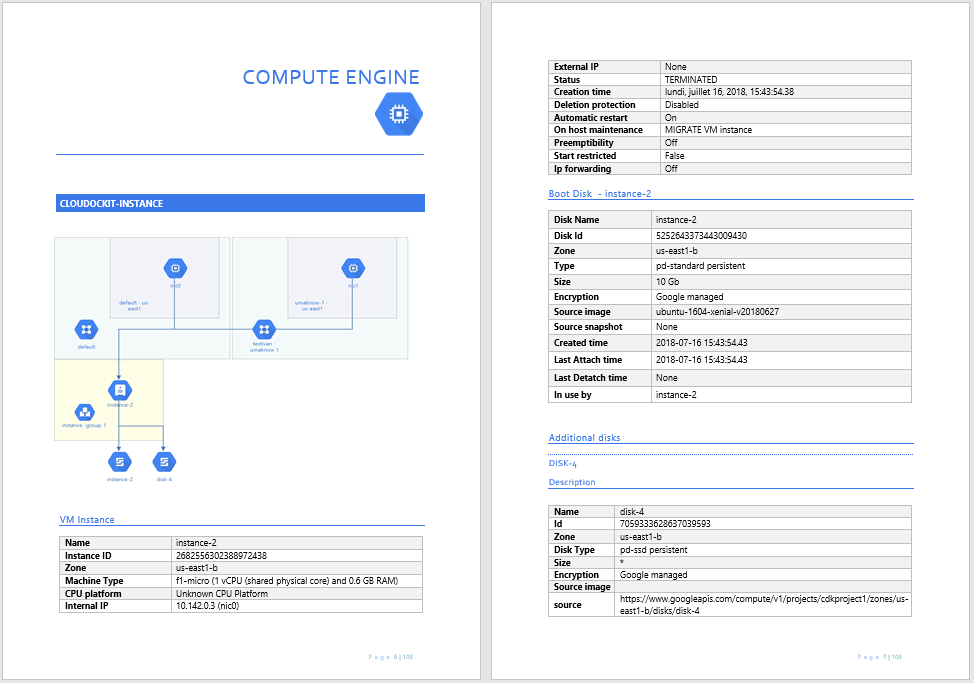Click the "DISK-4" subheading
Image resolution: width=974 pixels, height=683 pixels.
pos(563,463)
